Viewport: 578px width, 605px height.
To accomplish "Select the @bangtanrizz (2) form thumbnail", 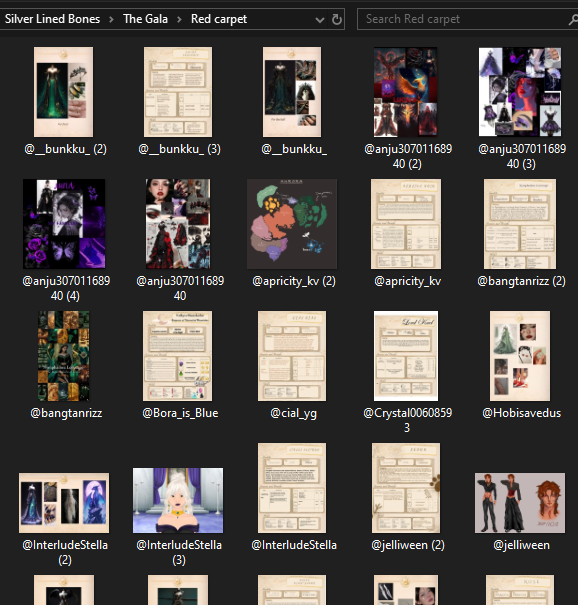I will (520, 224).
